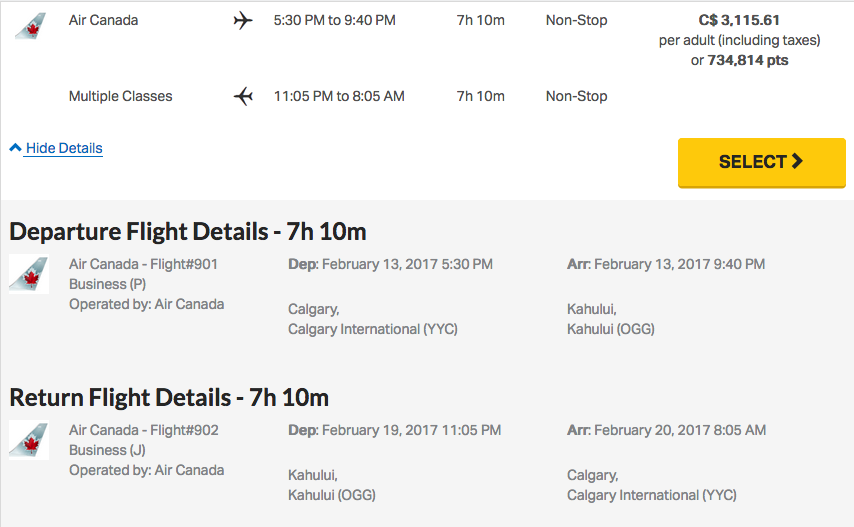Click the Departure Flight Details heading
Viewport: 854px width, 527px height.
pyautogui.click(x=187, y=232)
